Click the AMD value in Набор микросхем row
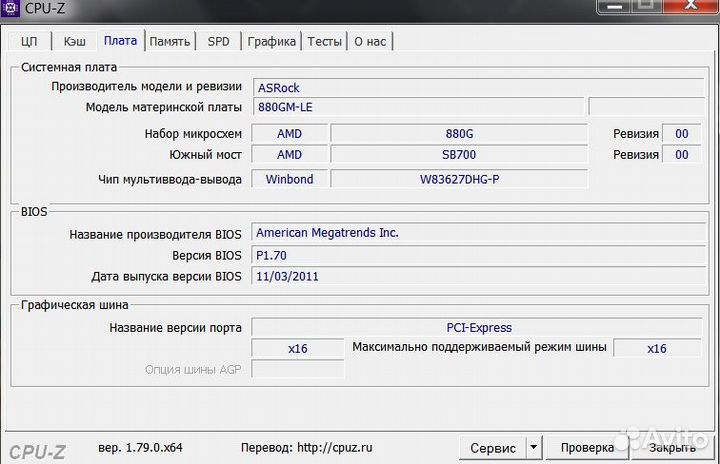This screenshot has width=720, height=464. pyautogui.click(x=289, y=134)
